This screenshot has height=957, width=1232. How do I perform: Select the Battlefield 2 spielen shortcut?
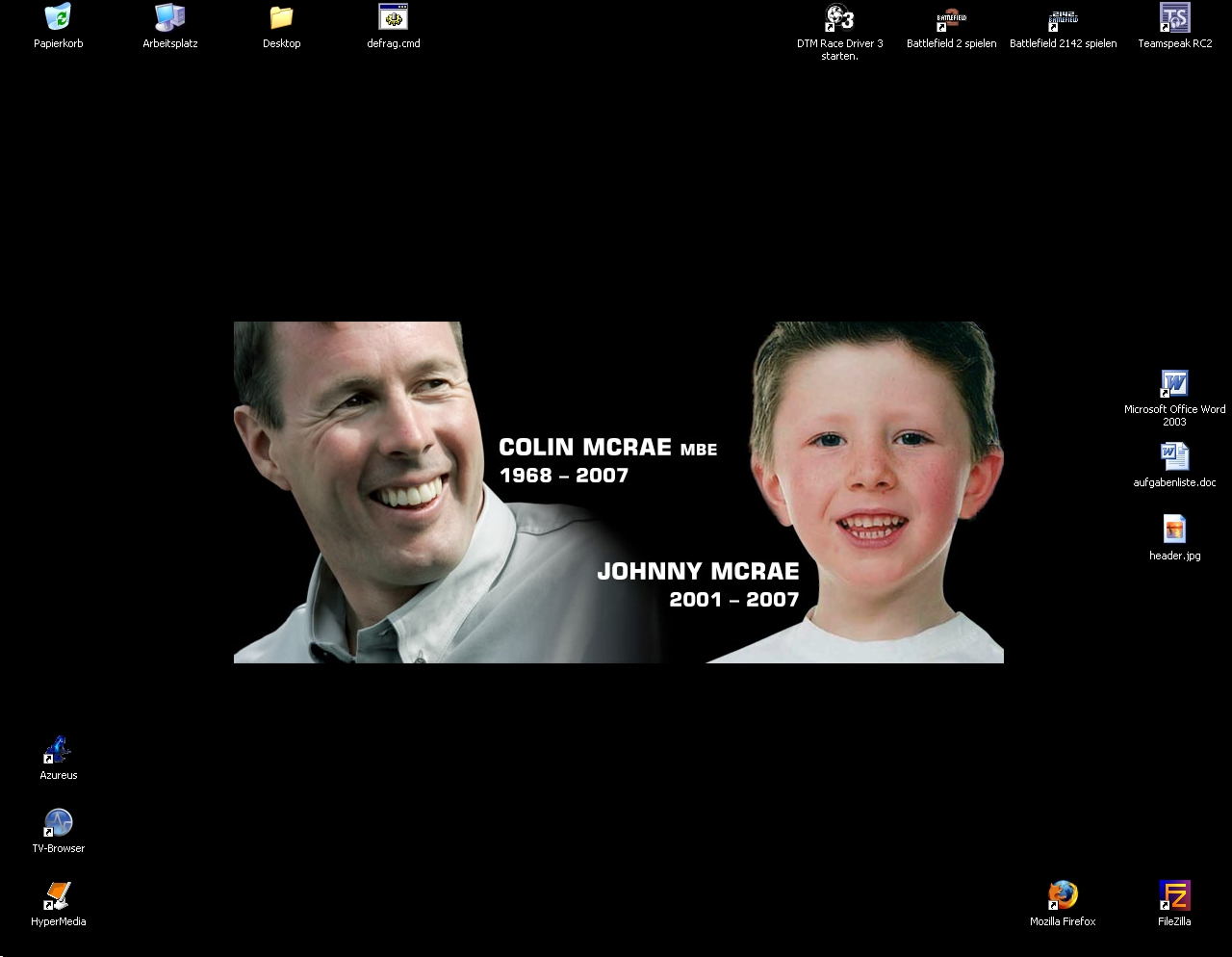[x=951, y=18]
